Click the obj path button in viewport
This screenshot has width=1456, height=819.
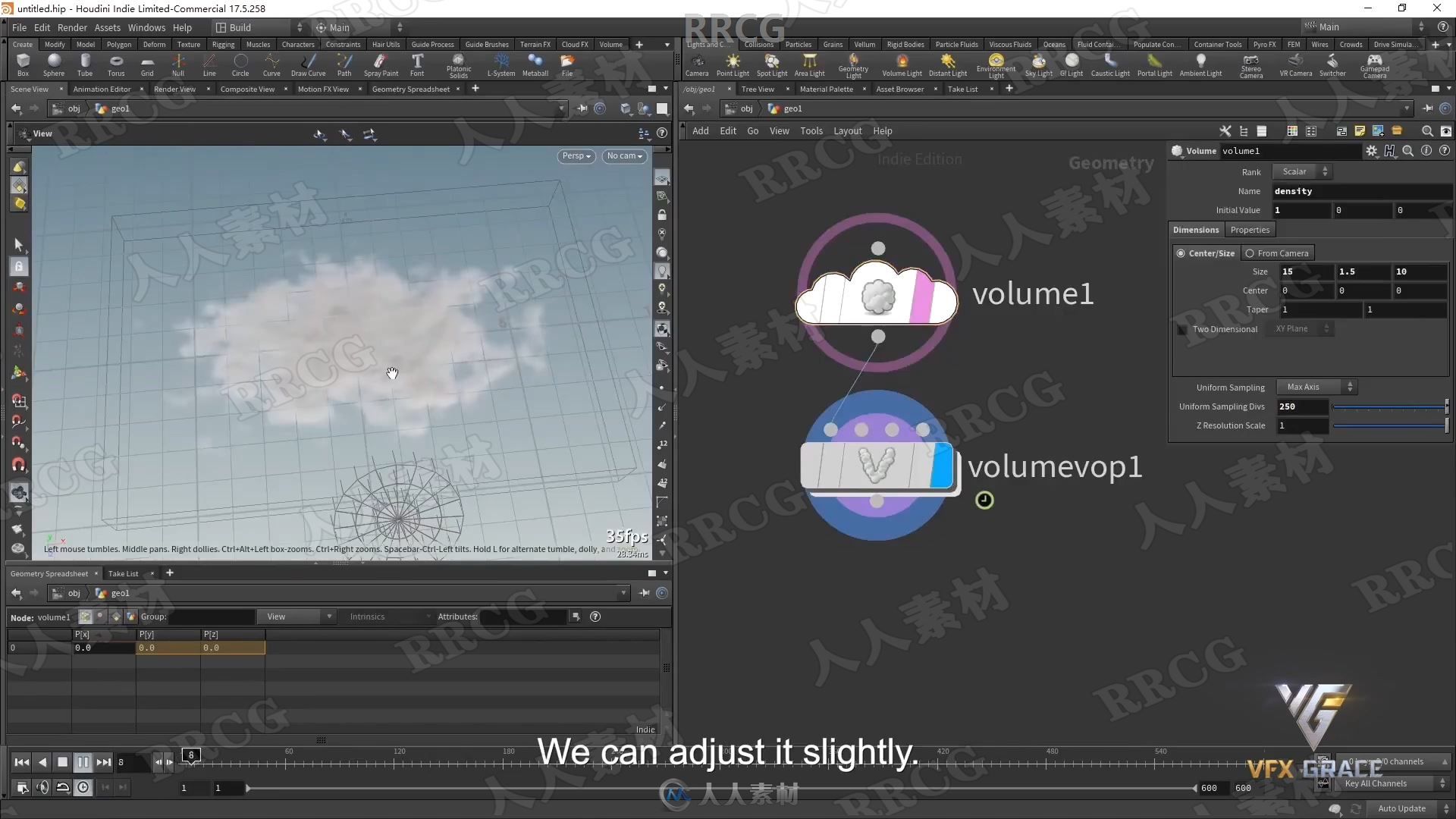coord(67,108)
